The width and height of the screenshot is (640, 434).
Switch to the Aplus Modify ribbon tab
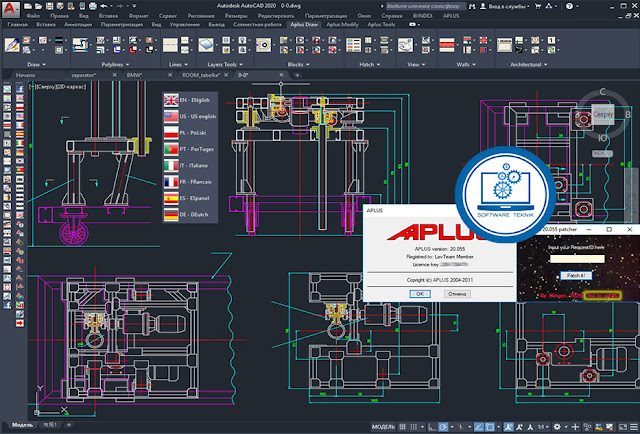[x=342, y=24]
